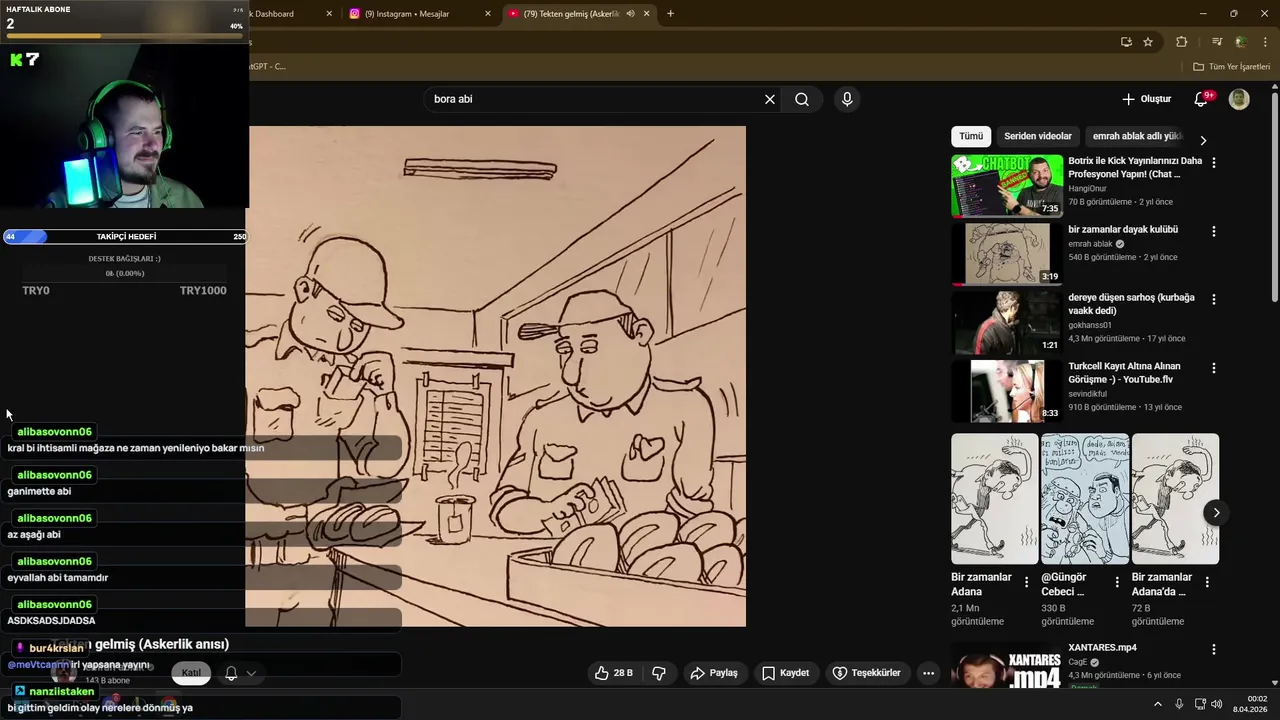Open the YouTube account avatar menu

pos(1239,99)
